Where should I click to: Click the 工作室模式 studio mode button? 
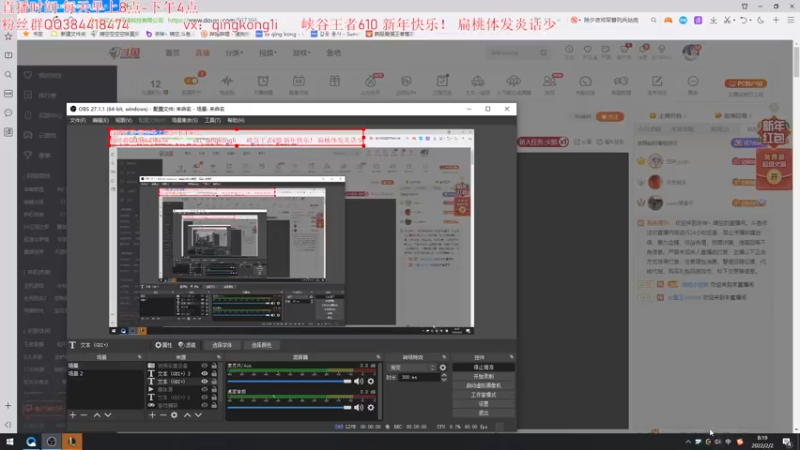483,395
